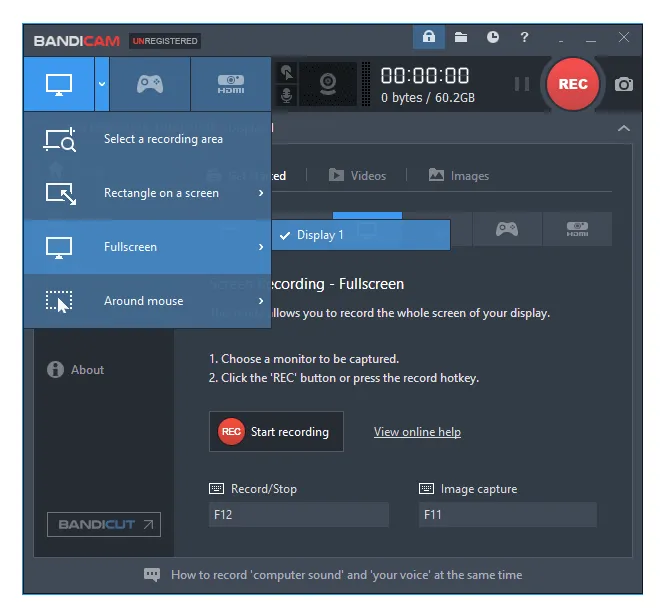
Task: Open the Videos tab
Action: pos(357,175)
